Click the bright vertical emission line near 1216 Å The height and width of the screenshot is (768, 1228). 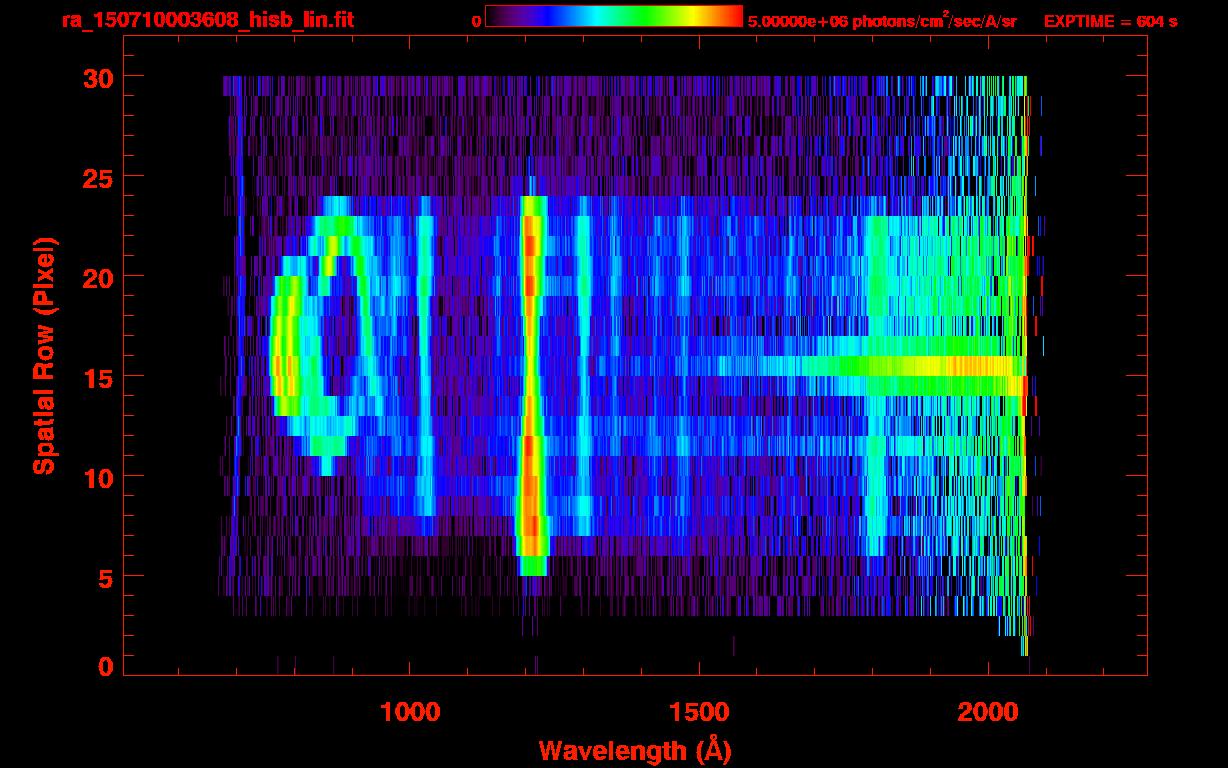[x=531, y=380]
